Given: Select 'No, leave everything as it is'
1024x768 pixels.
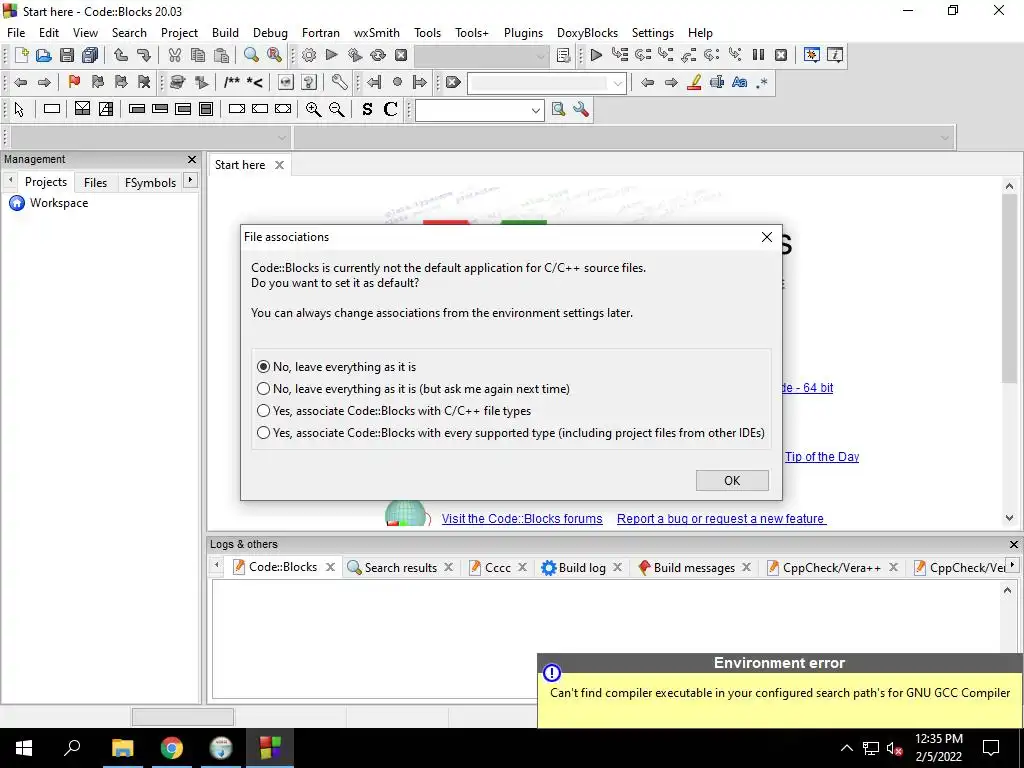Looking at the screenshot, I should [337, 367].
